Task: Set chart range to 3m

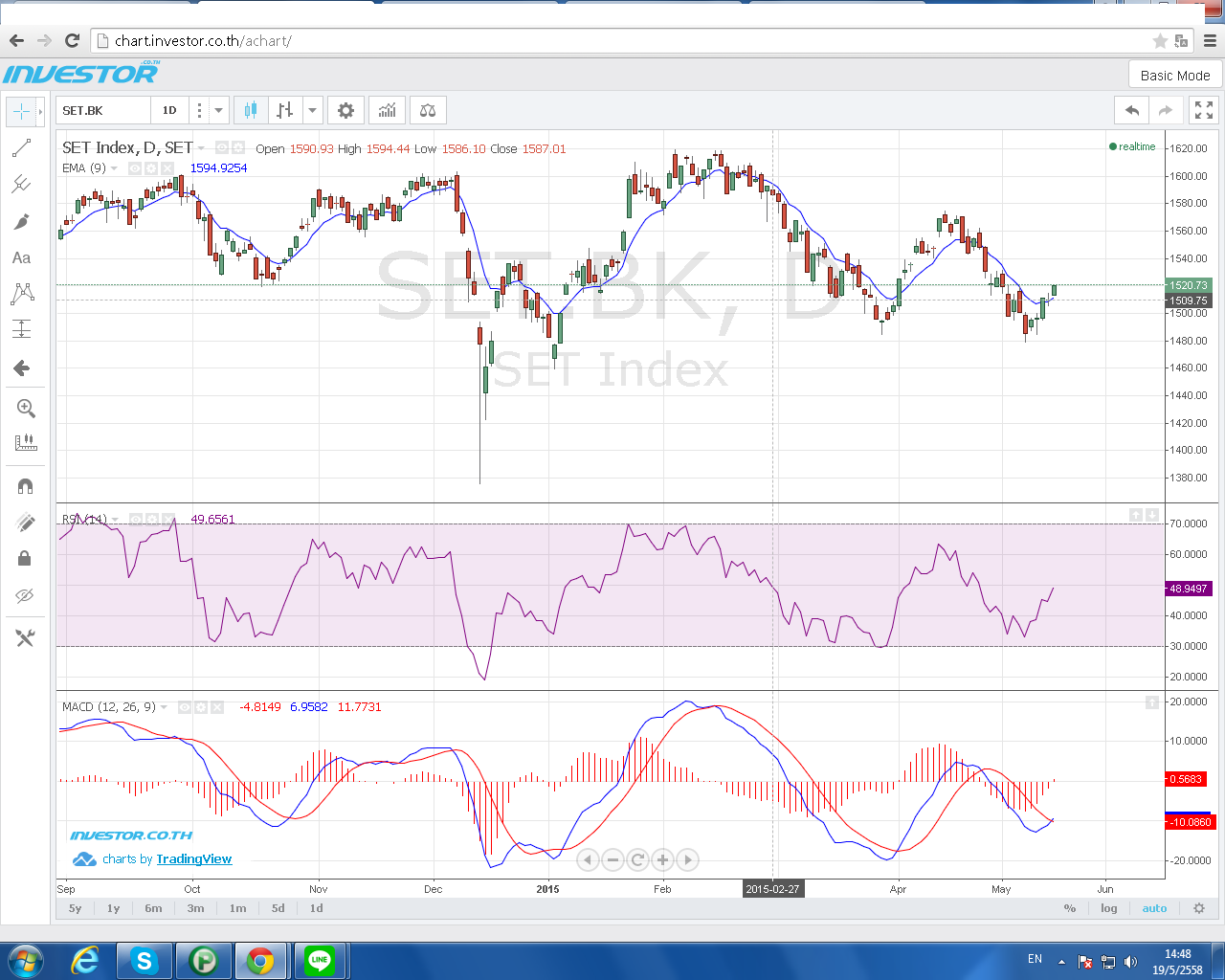Action: (x=195, y=908)
